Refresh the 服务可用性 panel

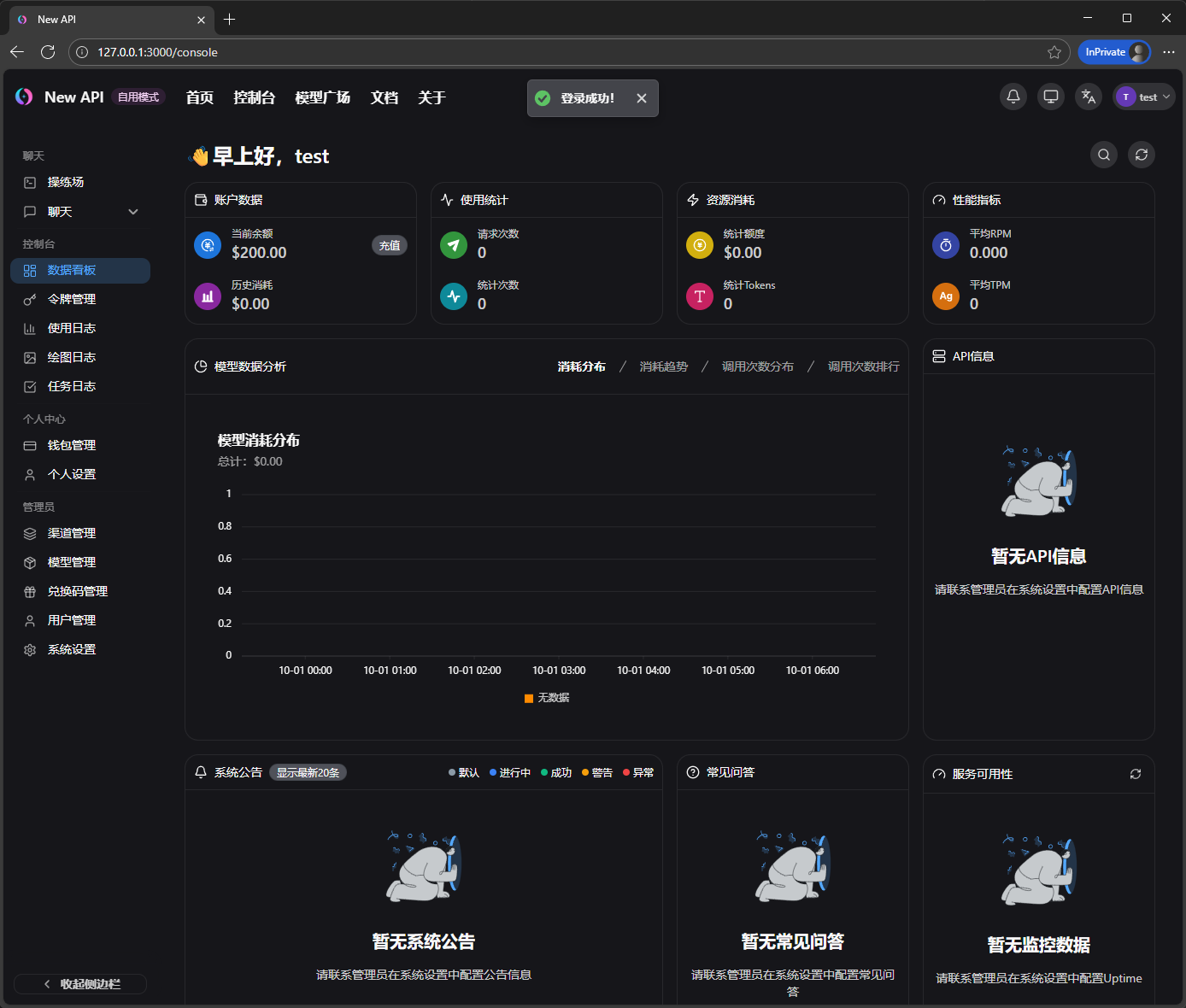click(1136, 774)
